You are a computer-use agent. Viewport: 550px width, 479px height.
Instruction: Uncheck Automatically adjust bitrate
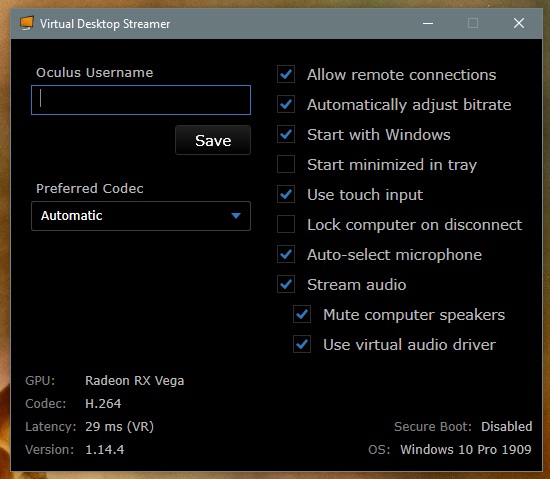[286, 104]
